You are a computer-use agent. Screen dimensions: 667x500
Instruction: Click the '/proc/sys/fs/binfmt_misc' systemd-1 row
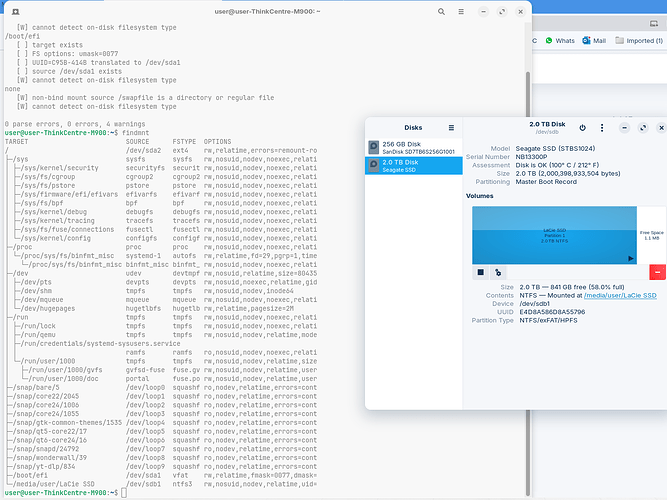[161, 256]
